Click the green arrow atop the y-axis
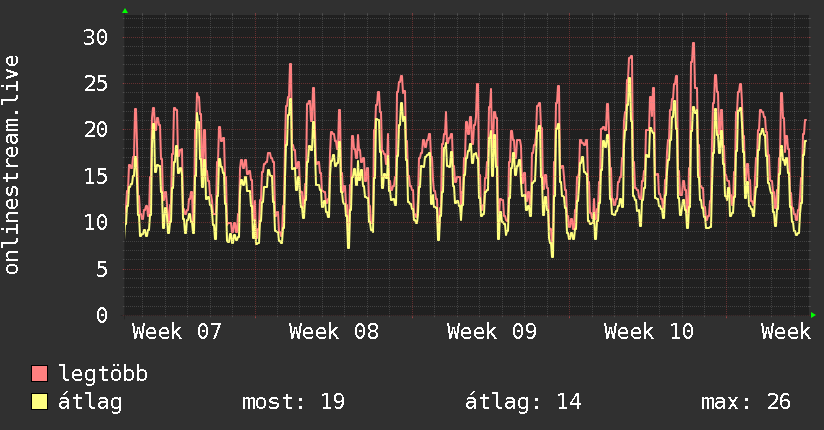Image resolution: width=824 pixels, height=430 pixels. point(125,11)
